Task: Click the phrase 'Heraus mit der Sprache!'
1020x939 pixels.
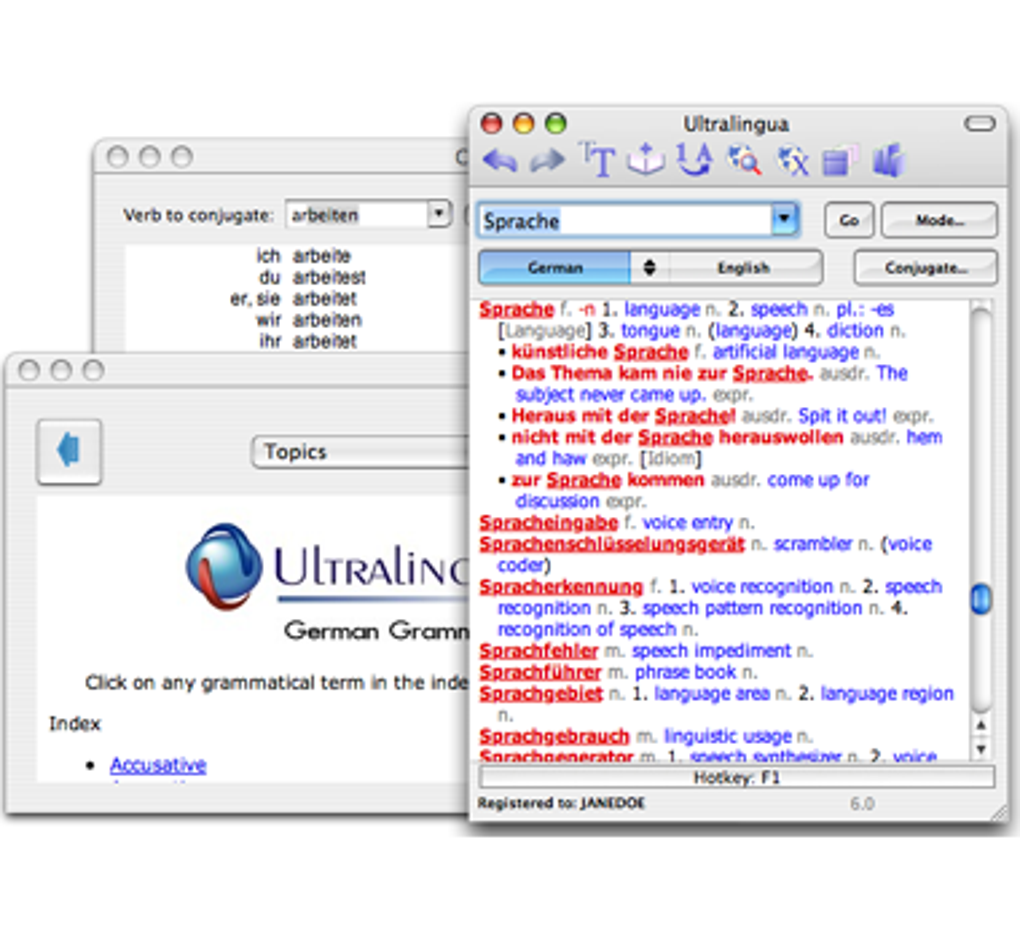Action: pos(623,416)
